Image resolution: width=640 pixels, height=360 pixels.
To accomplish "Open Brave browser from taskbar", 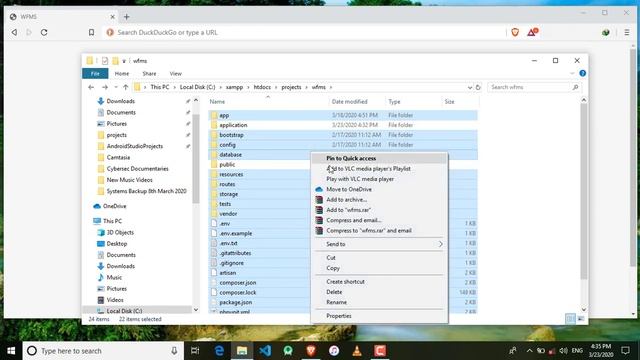I will (311, 351).
